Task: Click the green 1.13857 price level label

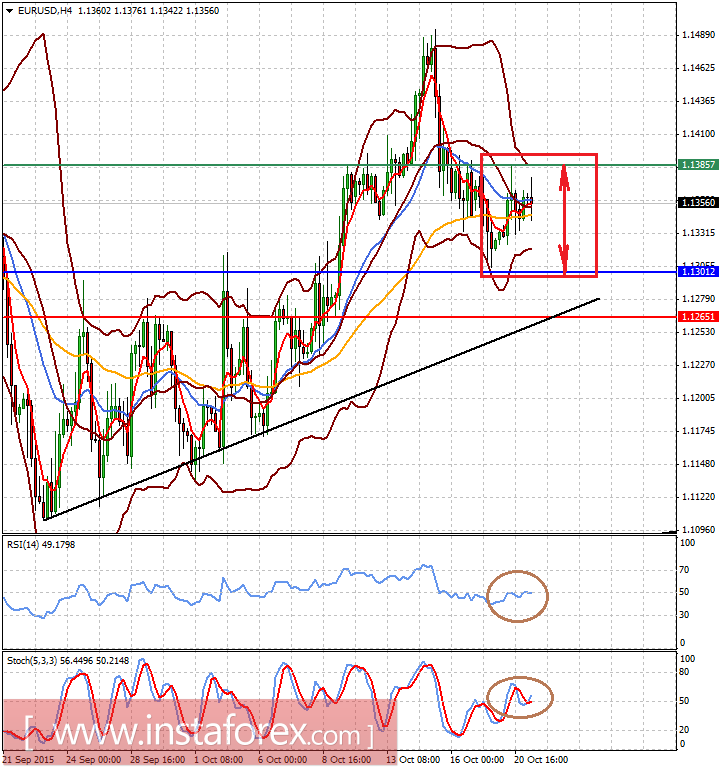Action: [698, 165]
